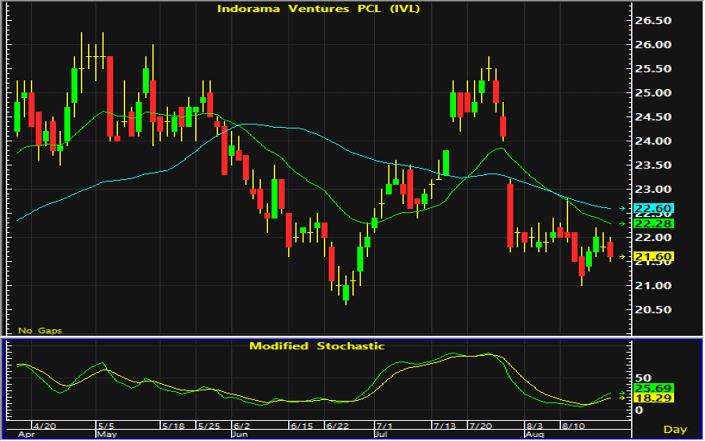The height and width of the screenshot is (441, 705).
Task: Click the 6/2 date marker
Action: [241, 426]
